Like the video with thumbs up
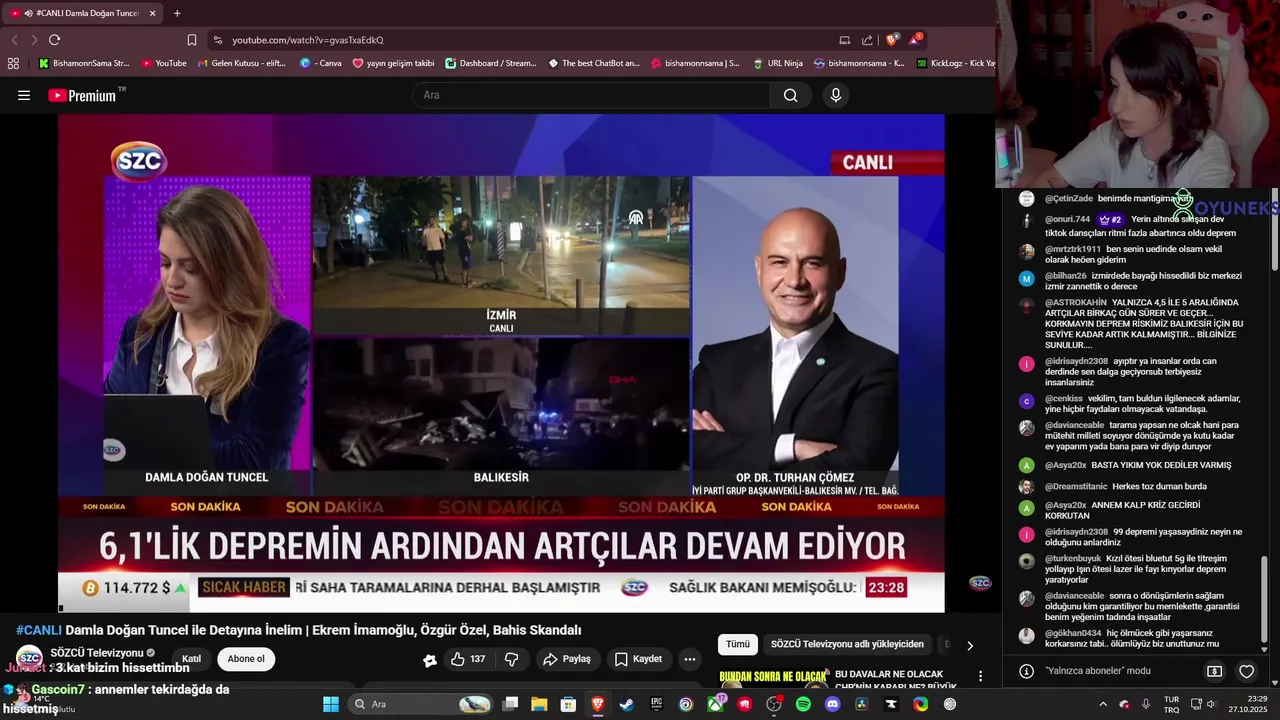 (x=467, y=659)
